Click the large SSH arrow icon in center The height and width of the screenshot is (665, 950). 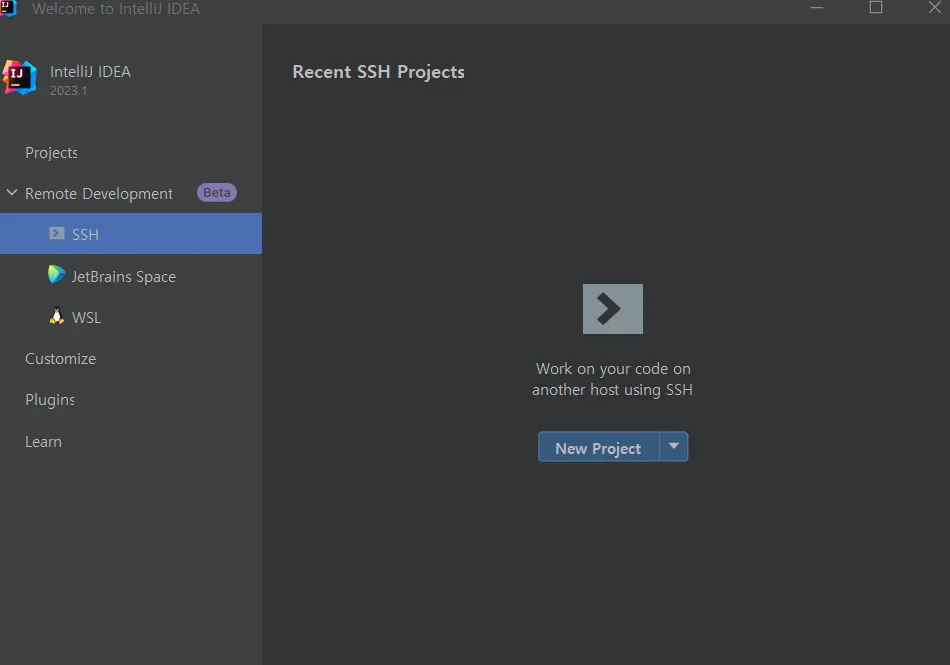tap(613, 309)
